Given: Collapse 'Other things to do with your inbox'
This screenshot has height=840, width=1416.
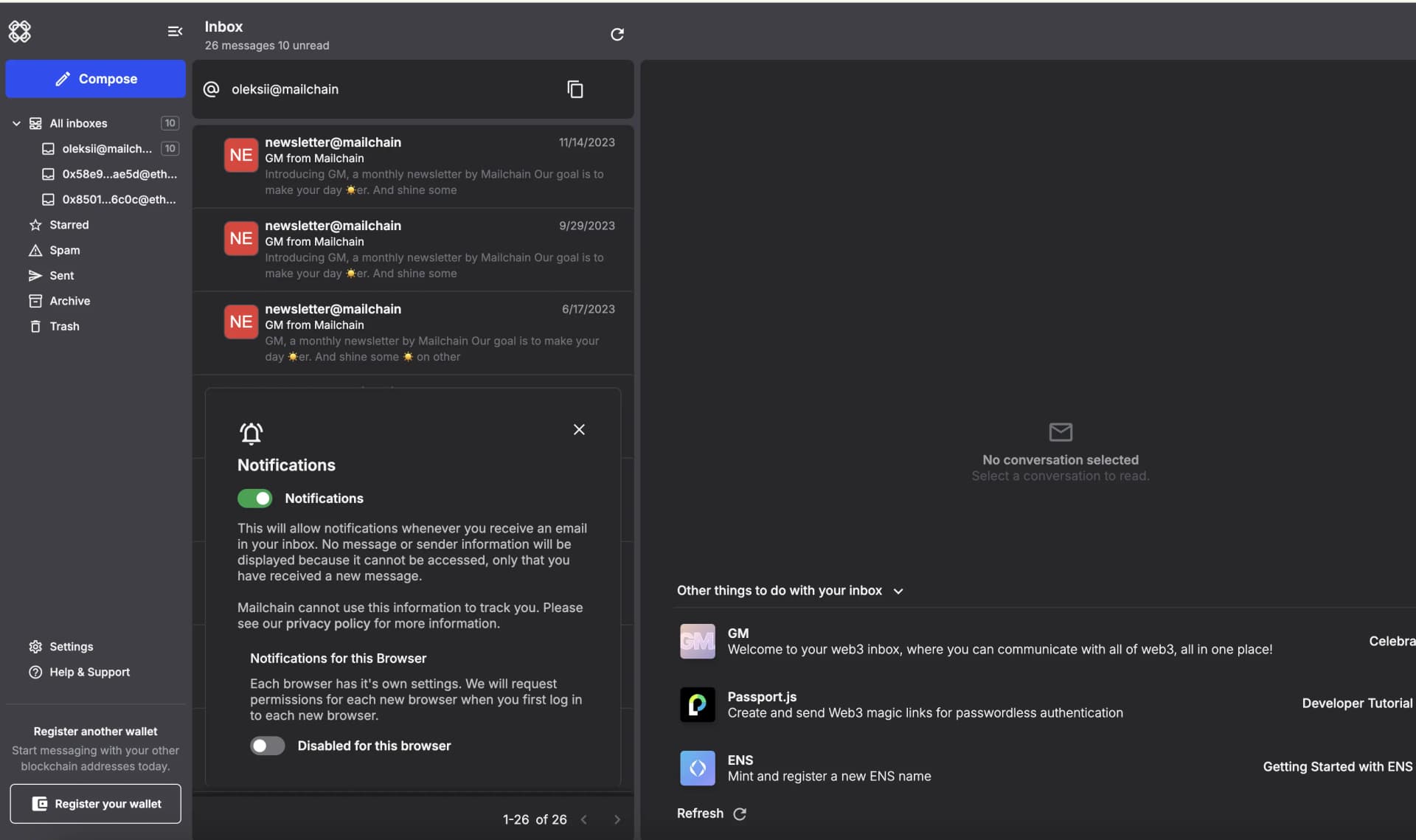Looking at the screenshot, I should [898, 591].
